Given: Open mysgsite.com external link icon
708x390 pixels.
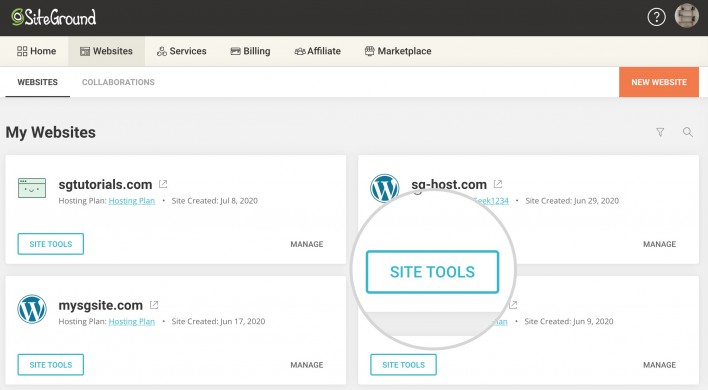Looking at the screenshot, I should 154,305.
